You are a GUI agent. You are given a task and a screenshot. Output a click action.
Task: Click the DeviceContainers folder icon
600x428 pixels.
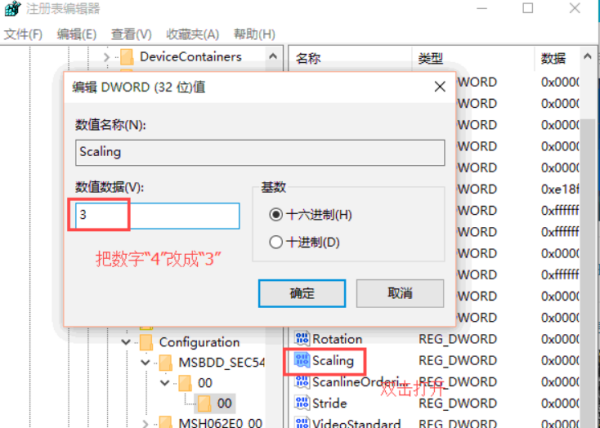coord(126,56)
